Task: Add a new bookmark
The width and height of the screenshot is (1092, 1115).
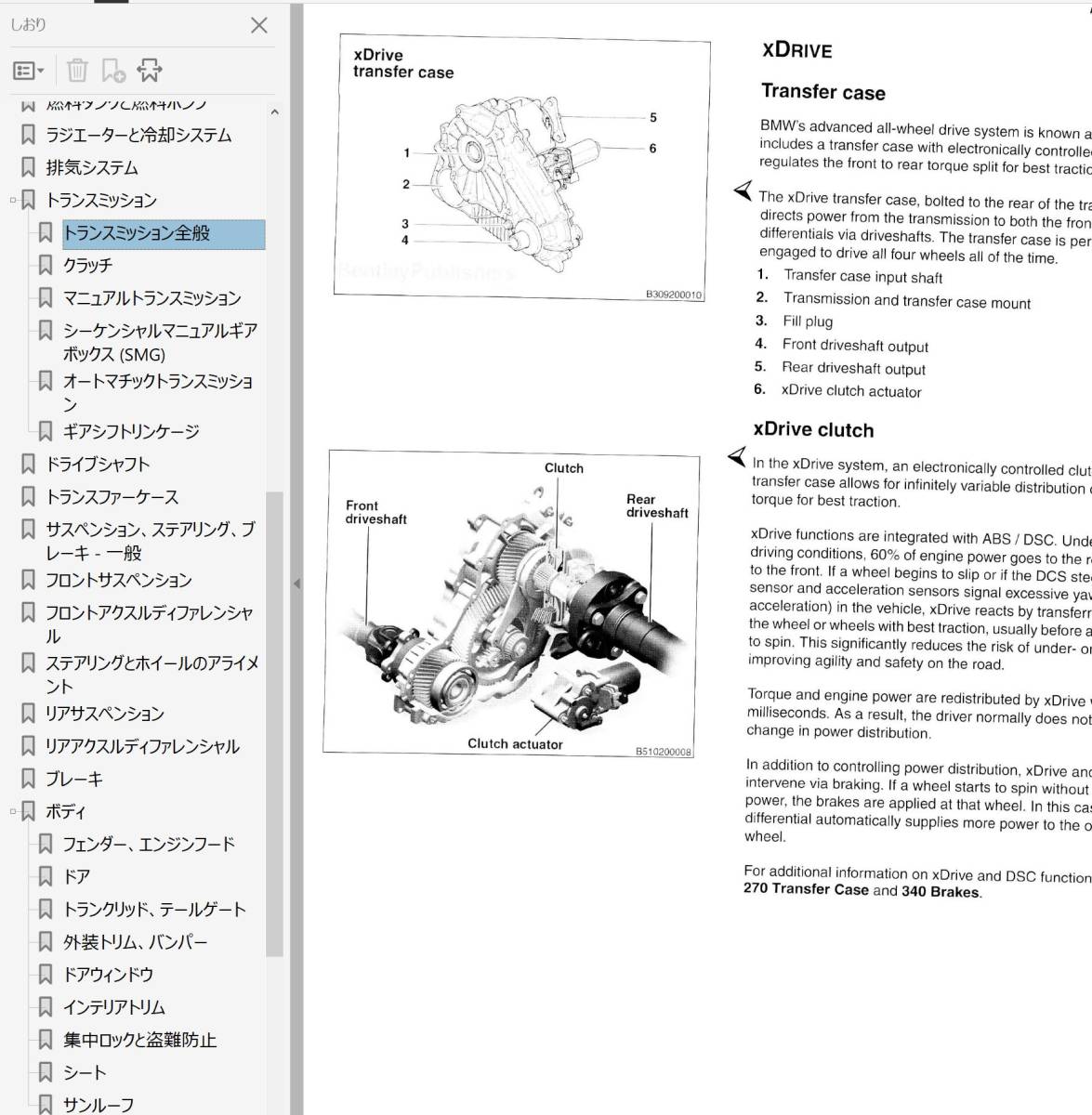Action: pos(113,71)
